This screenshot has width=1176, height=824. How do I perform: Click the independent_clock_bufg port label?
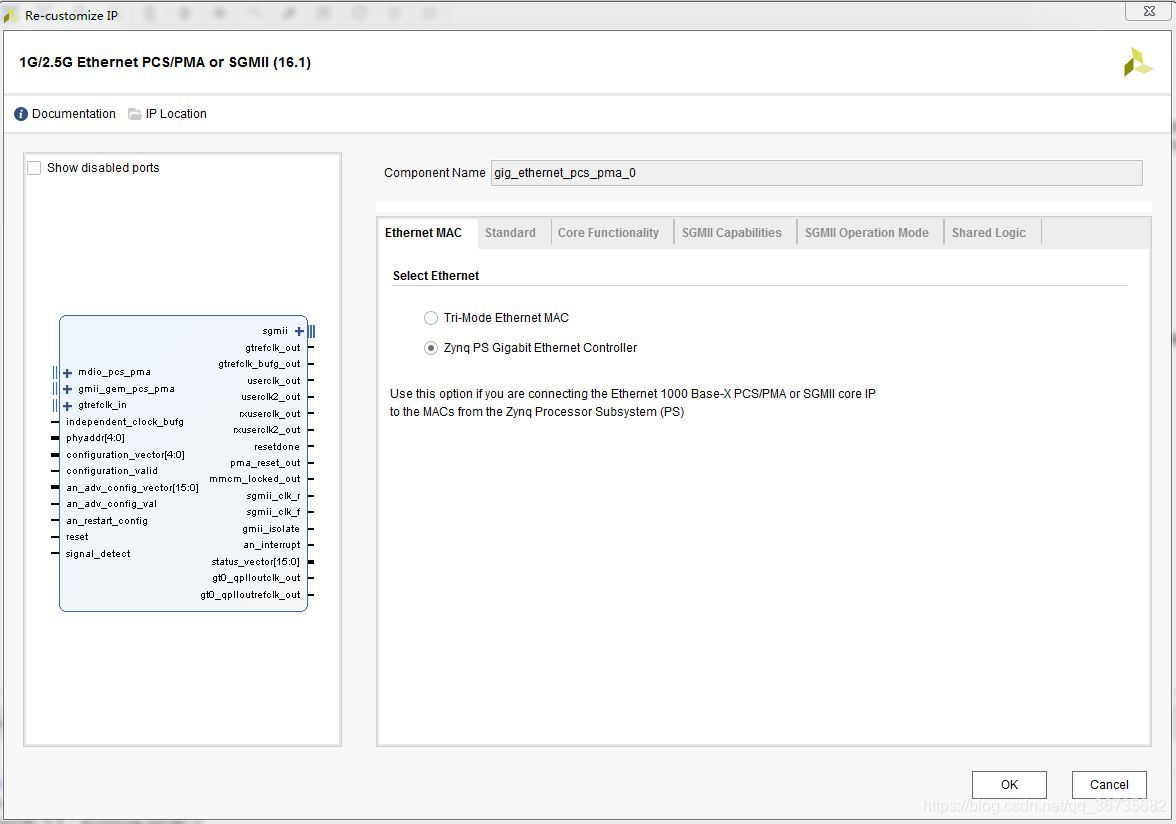[x=124, y=422]
